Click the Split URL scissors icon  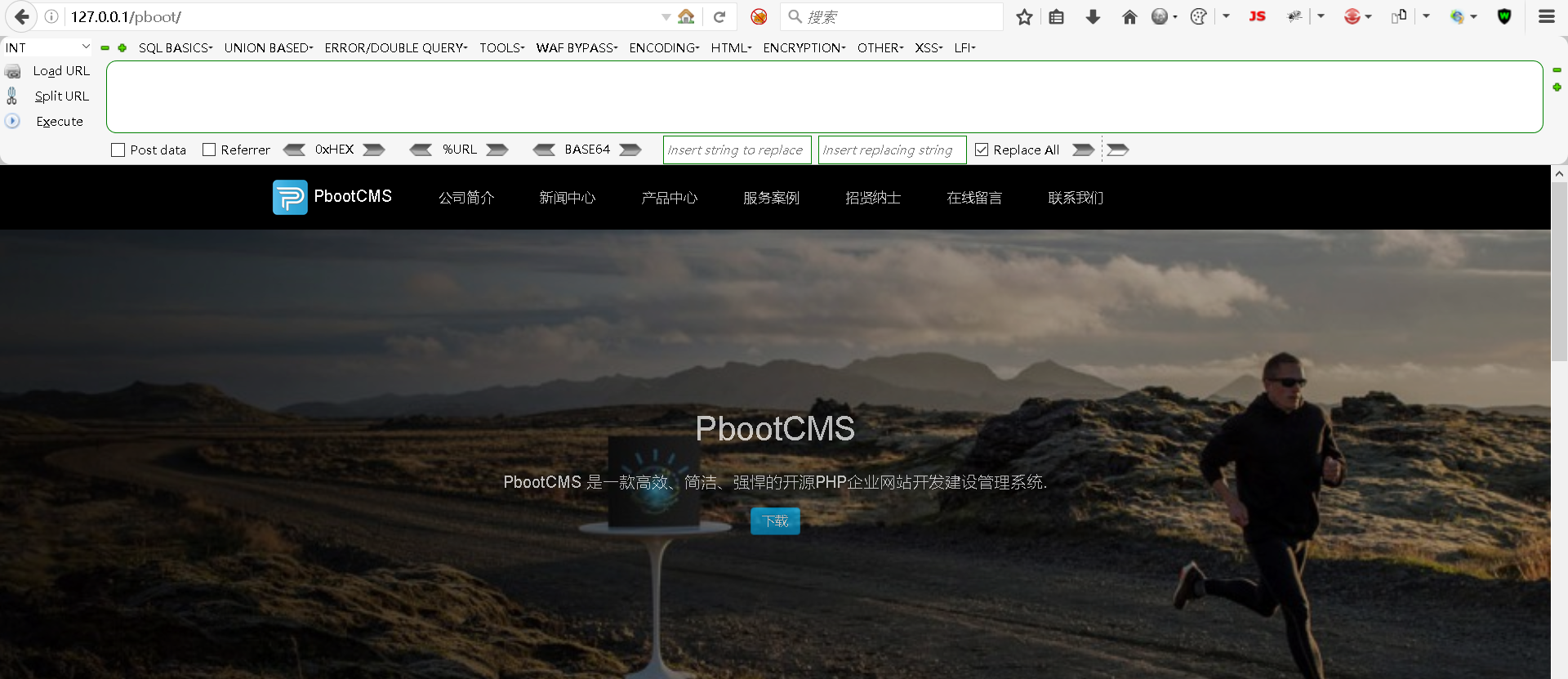click(x=11, y=96)
